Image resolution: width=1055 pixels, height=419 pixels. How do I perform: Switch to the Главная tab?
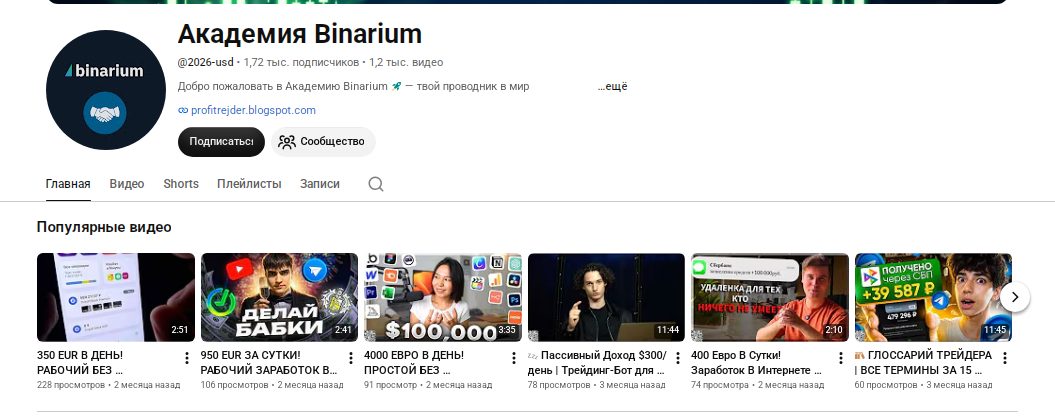68,184
